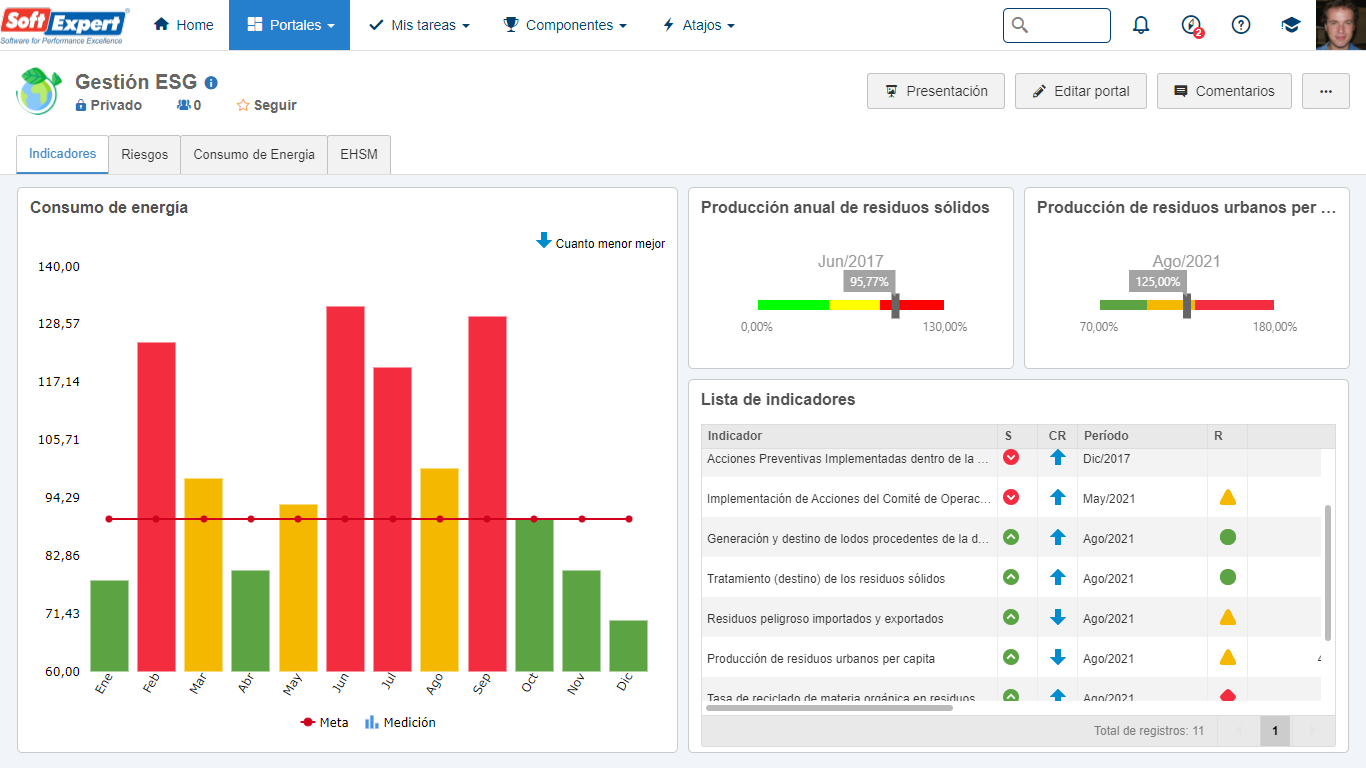Screen dimensions: 1366x768
Task: Toggle the Seguir star to follow portal
Action: click(x=266, y=105)
